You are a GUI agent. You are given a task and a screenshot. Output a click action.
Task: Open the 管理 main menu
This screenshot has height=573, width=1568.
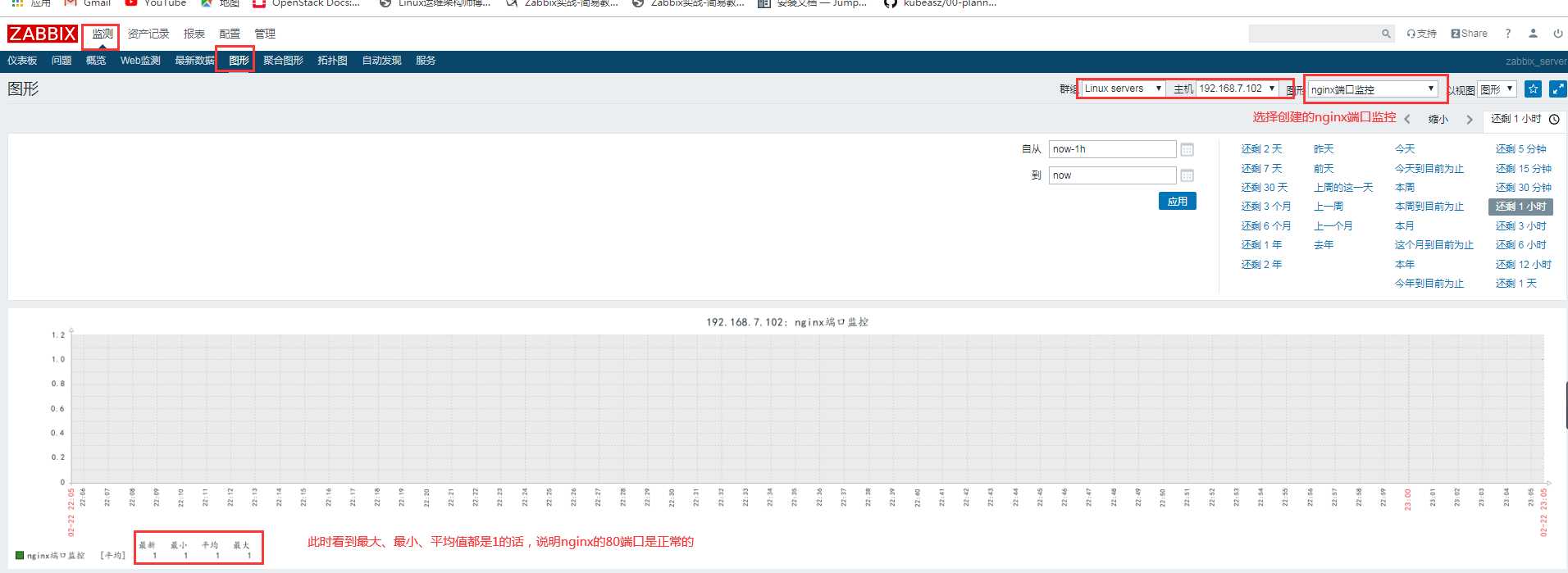coord(265,34)
